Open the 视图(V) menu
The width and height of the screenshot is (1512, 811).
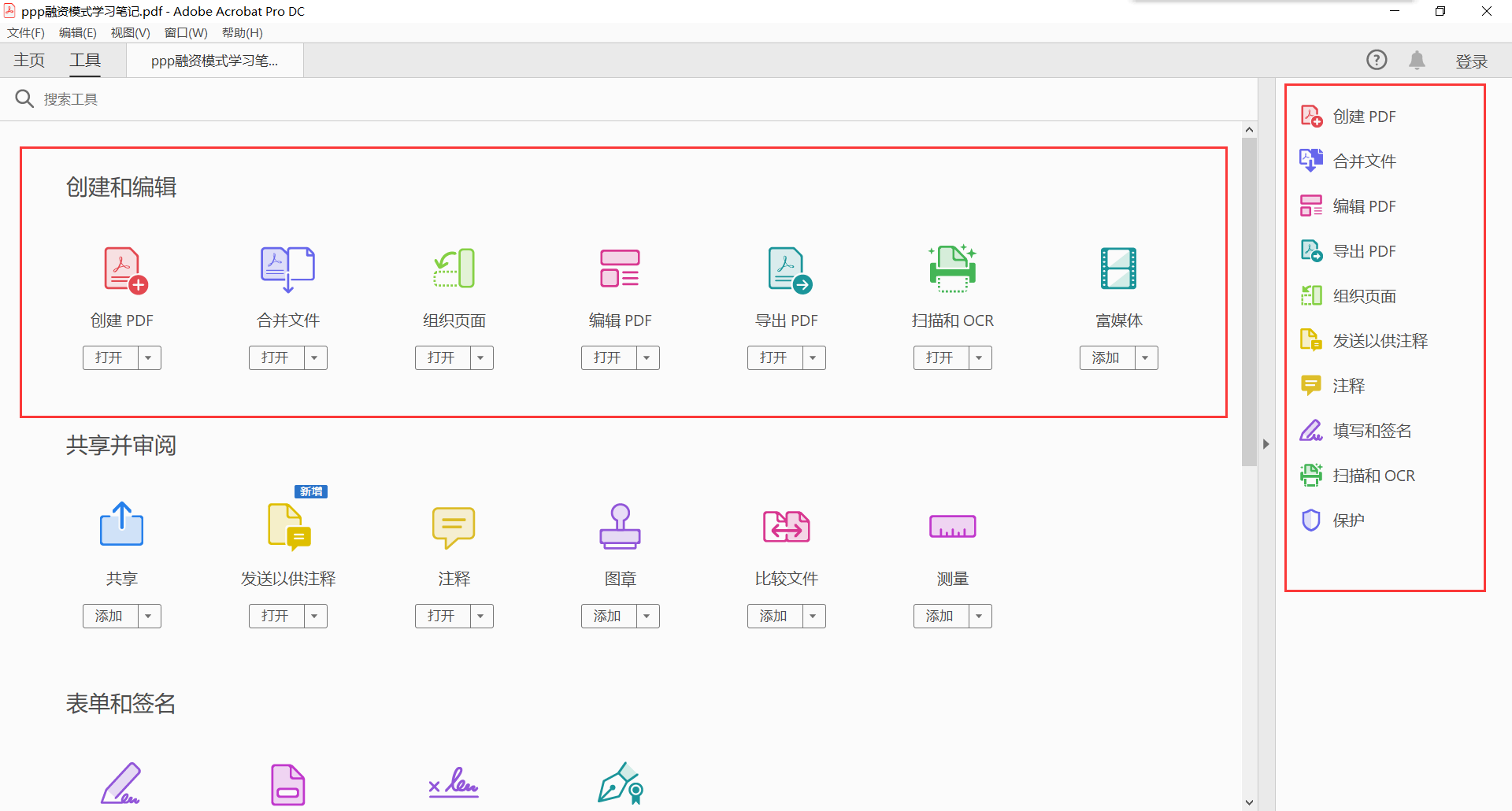click(x=130, y=33)
